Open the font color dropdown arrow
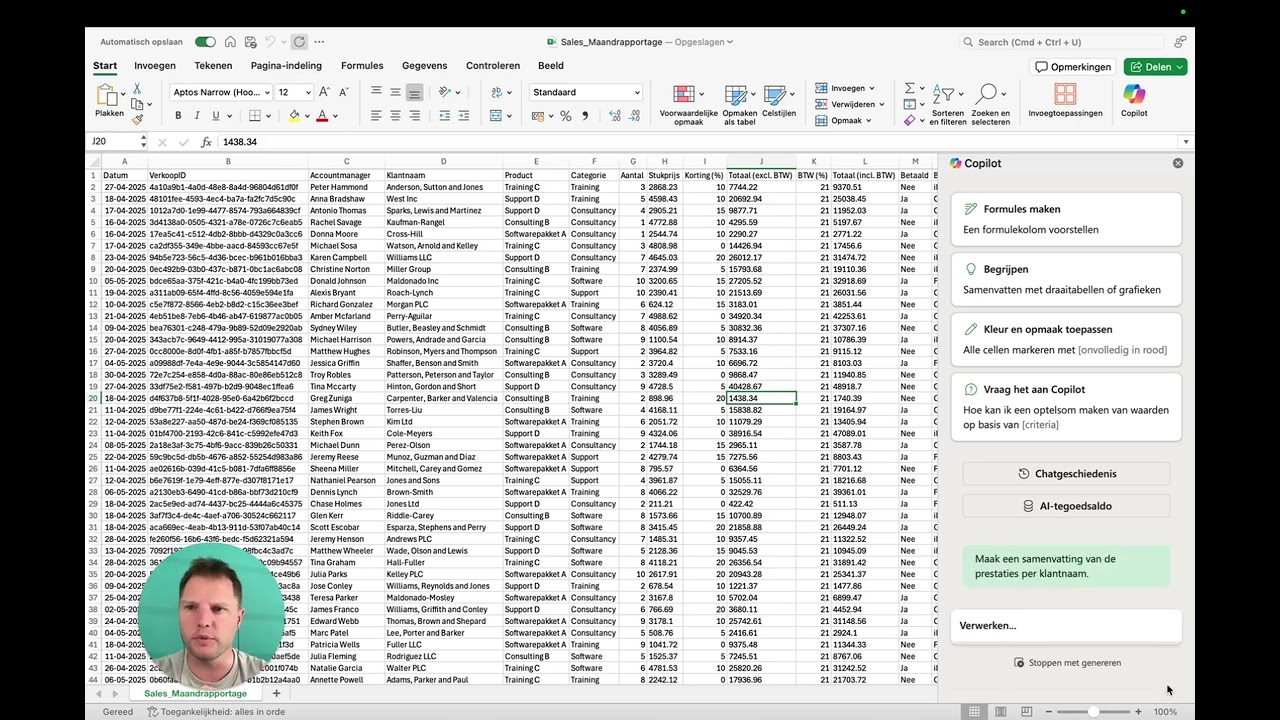Image resolution: width=1280 pixels, height=720 pixels. tap(334, 117)
